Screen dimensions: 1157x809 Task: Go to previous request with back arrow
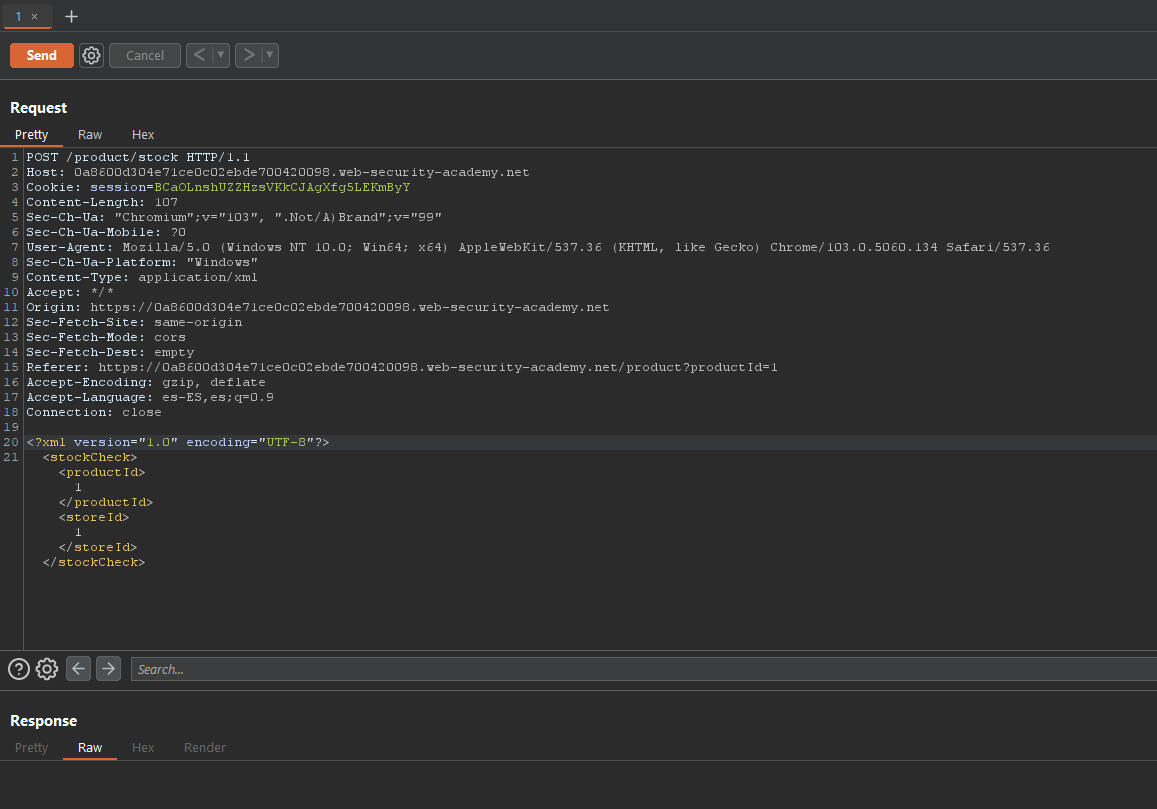pyautogui.click(x=199, y=55)
